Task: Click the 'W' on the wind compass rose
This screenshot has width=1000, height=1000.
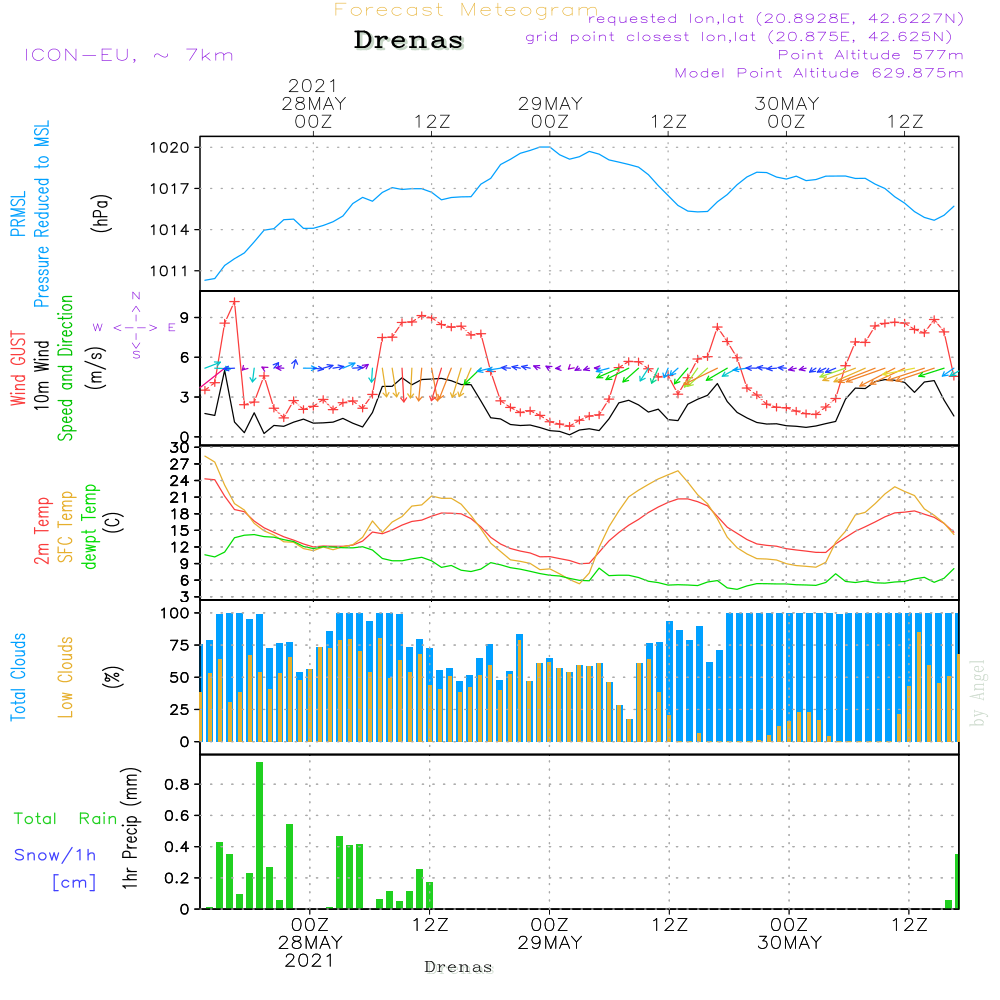Action: (x=98, y=327)
